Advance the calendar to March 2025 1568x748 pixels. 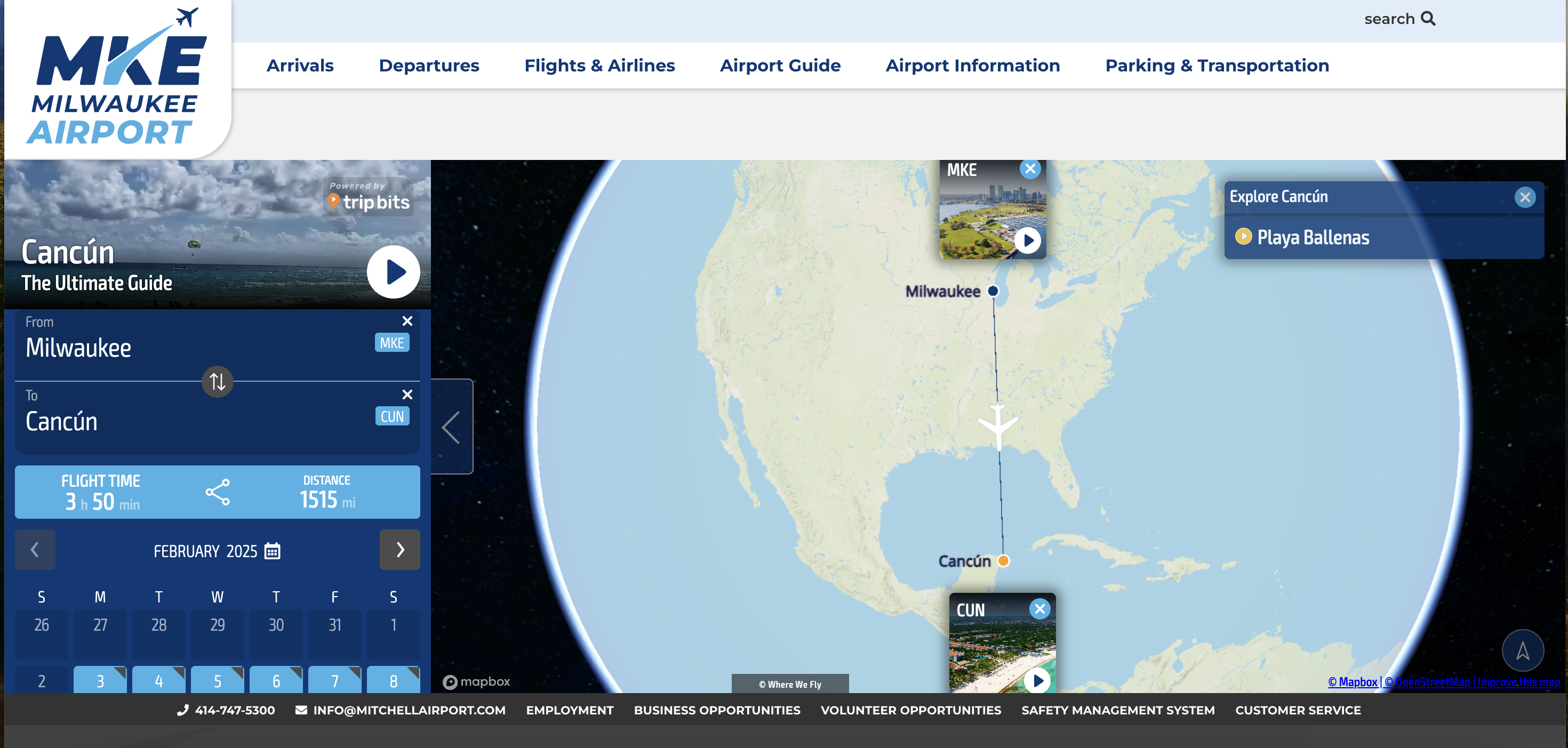coord(399,550)
